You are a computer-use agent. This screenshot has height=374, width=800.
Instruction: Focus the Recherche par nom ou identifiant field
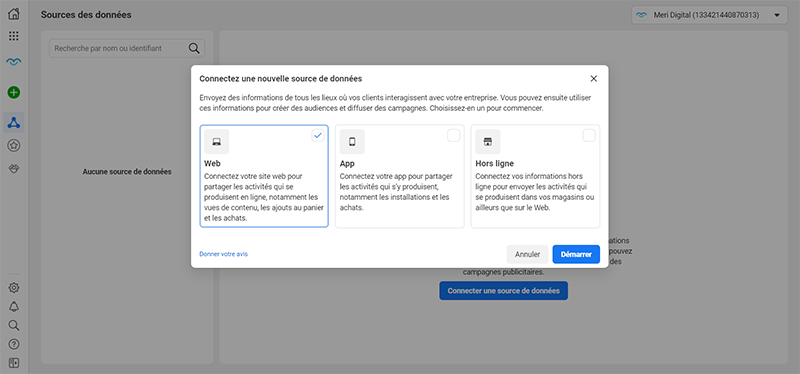pyautogui.click(x=127, y=48)
